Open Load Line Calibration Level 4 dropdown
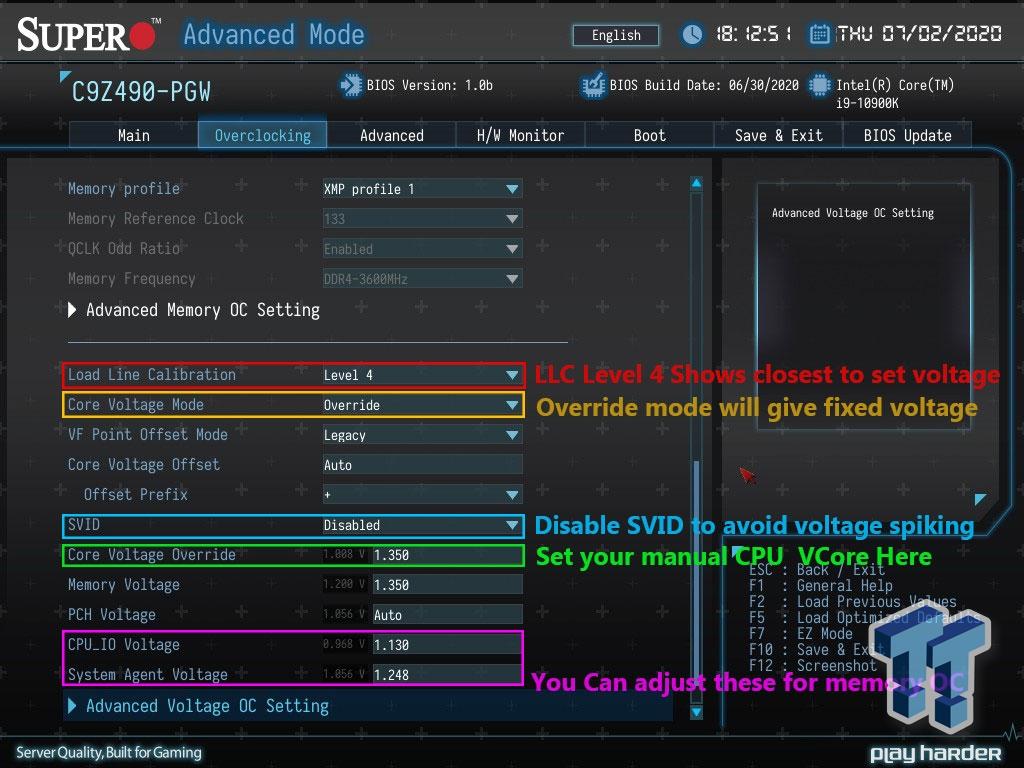Viewport: 1024px width, 768px height. pos(423,375)
